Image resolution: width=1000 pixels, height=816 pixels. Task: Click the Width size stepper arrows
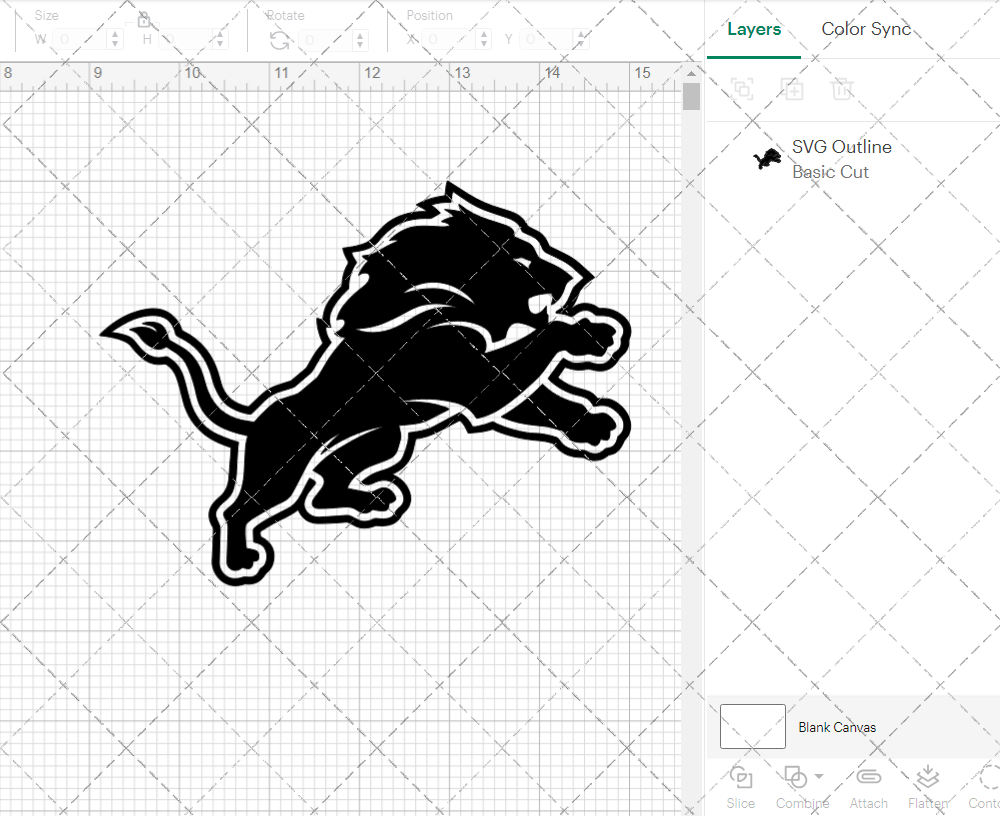pos(115,40)
